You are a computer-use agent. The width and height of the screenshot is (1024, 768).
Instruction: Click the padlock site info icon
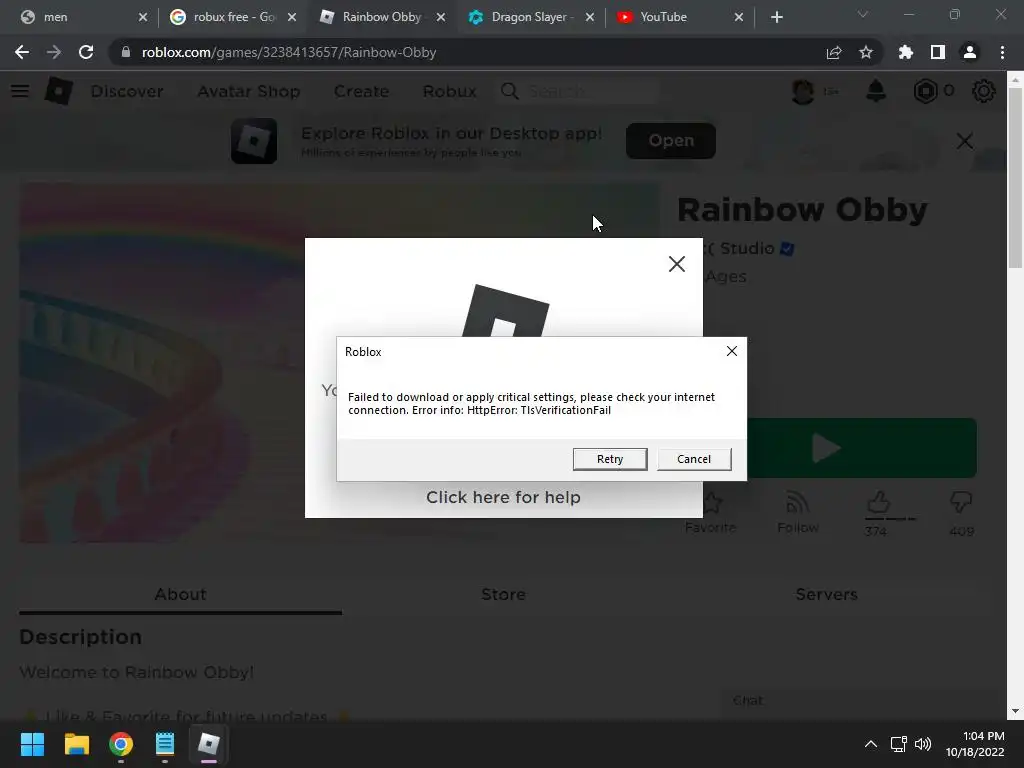[x=126, y=52]
